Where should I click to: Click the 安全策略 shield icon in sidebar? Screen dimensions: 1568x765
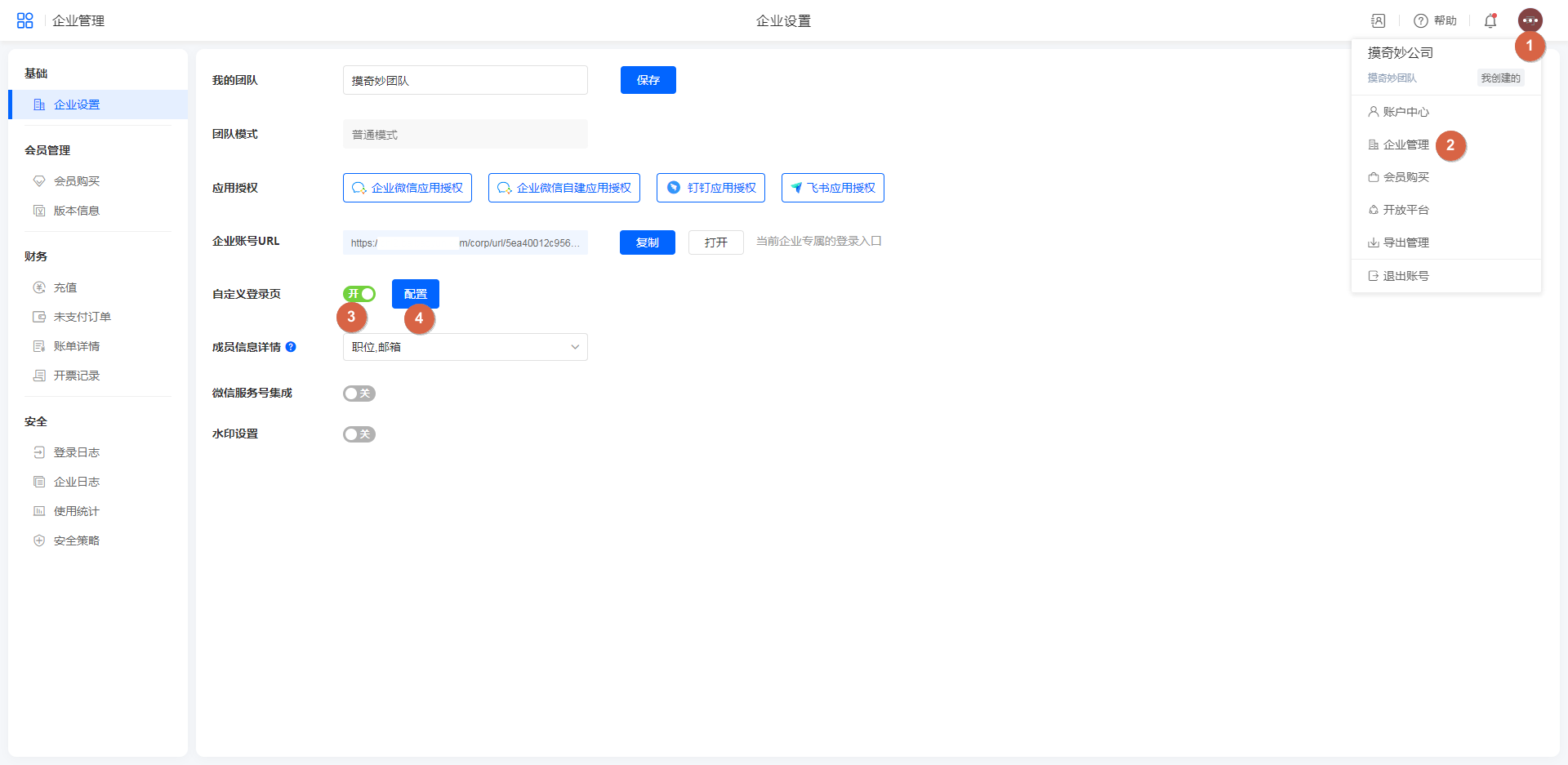39,540
